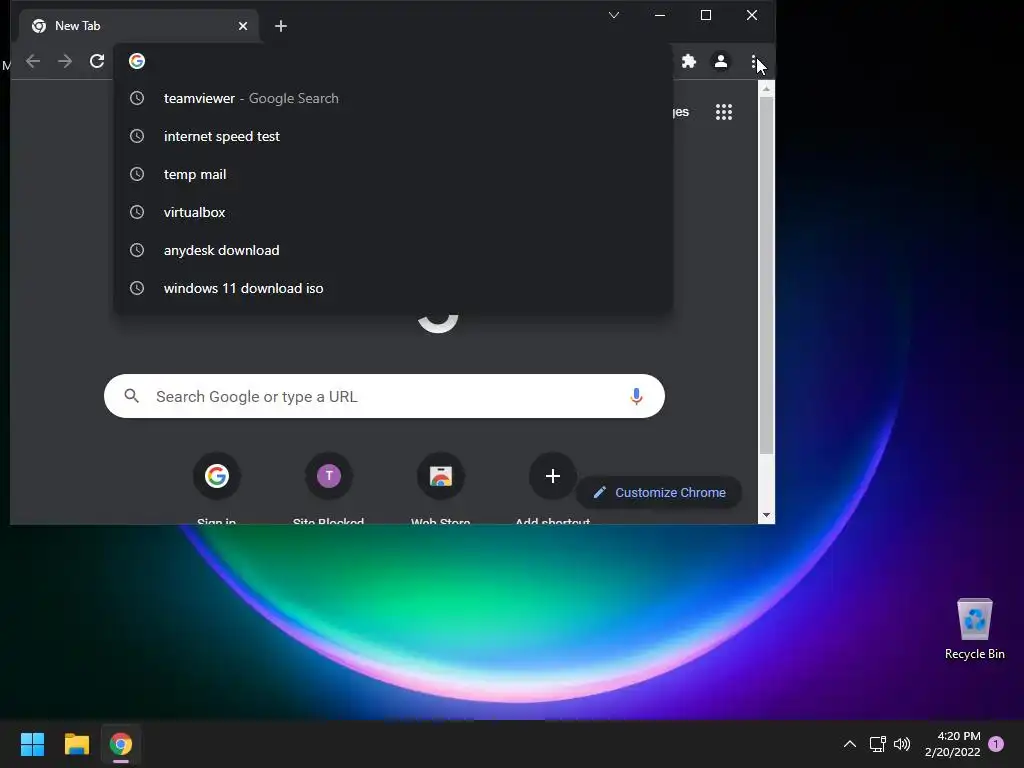Click the Chrome forward arrow
The width and height of the screenshot is (1024, 768).
tap(65, 61)
